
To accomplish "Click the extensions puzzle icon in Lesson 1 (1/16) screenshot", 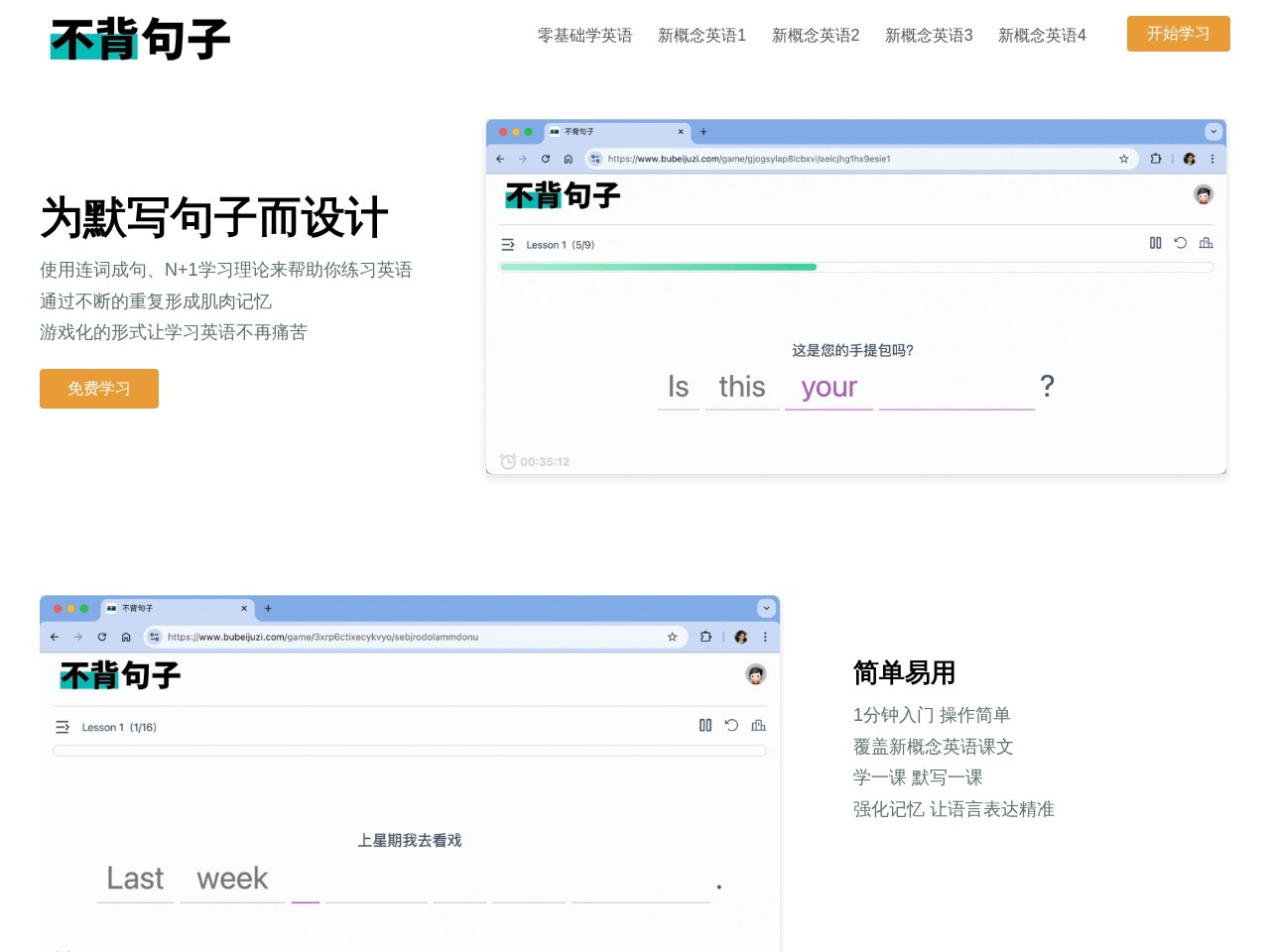I will (705, 637).
